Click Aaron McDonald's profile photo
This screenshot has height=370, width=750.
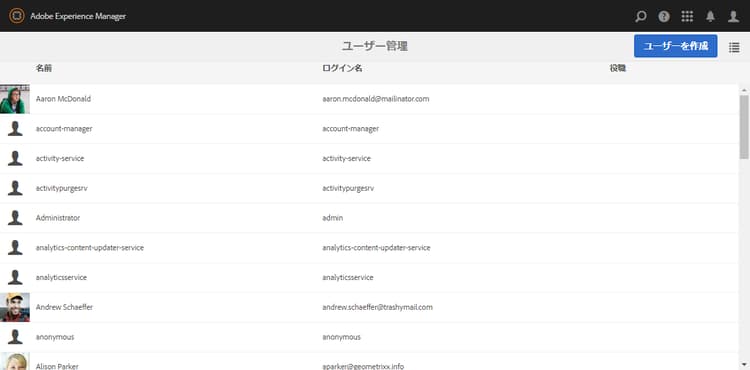(x=14, y=99)
